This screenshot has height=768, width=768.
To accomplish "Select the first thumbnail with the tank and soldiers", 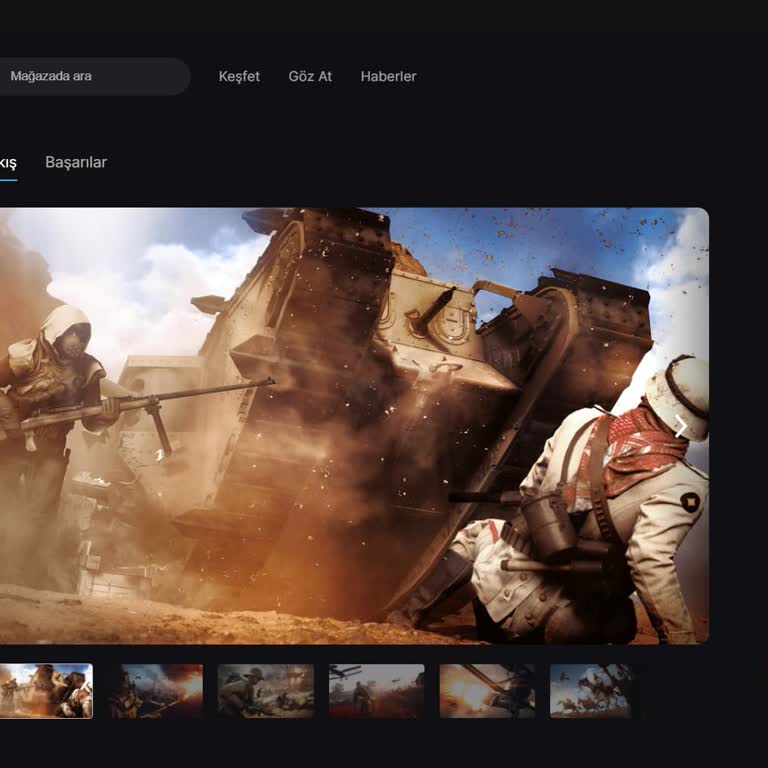I will (x=46, y=691).
